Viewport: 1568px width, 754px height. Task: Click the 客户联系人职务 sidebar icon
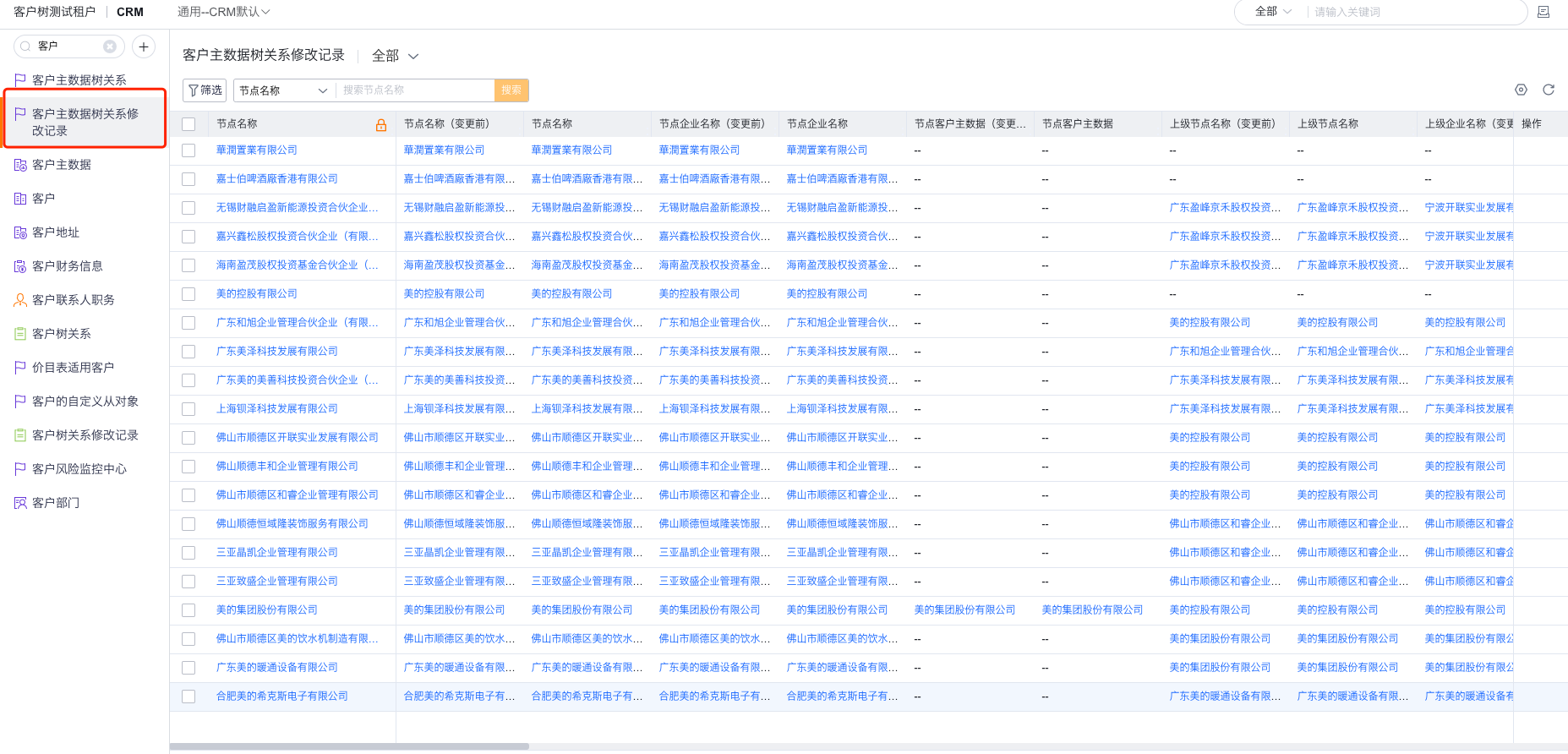tap(20, 300)
